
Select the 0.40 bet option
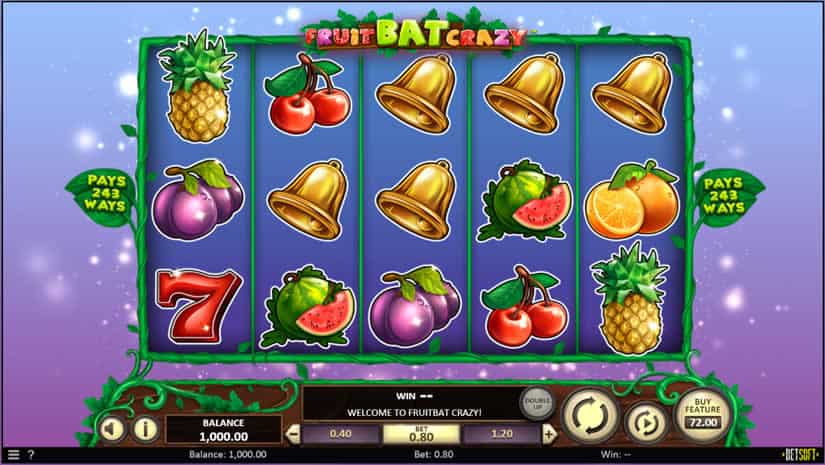tap(340, 434)
